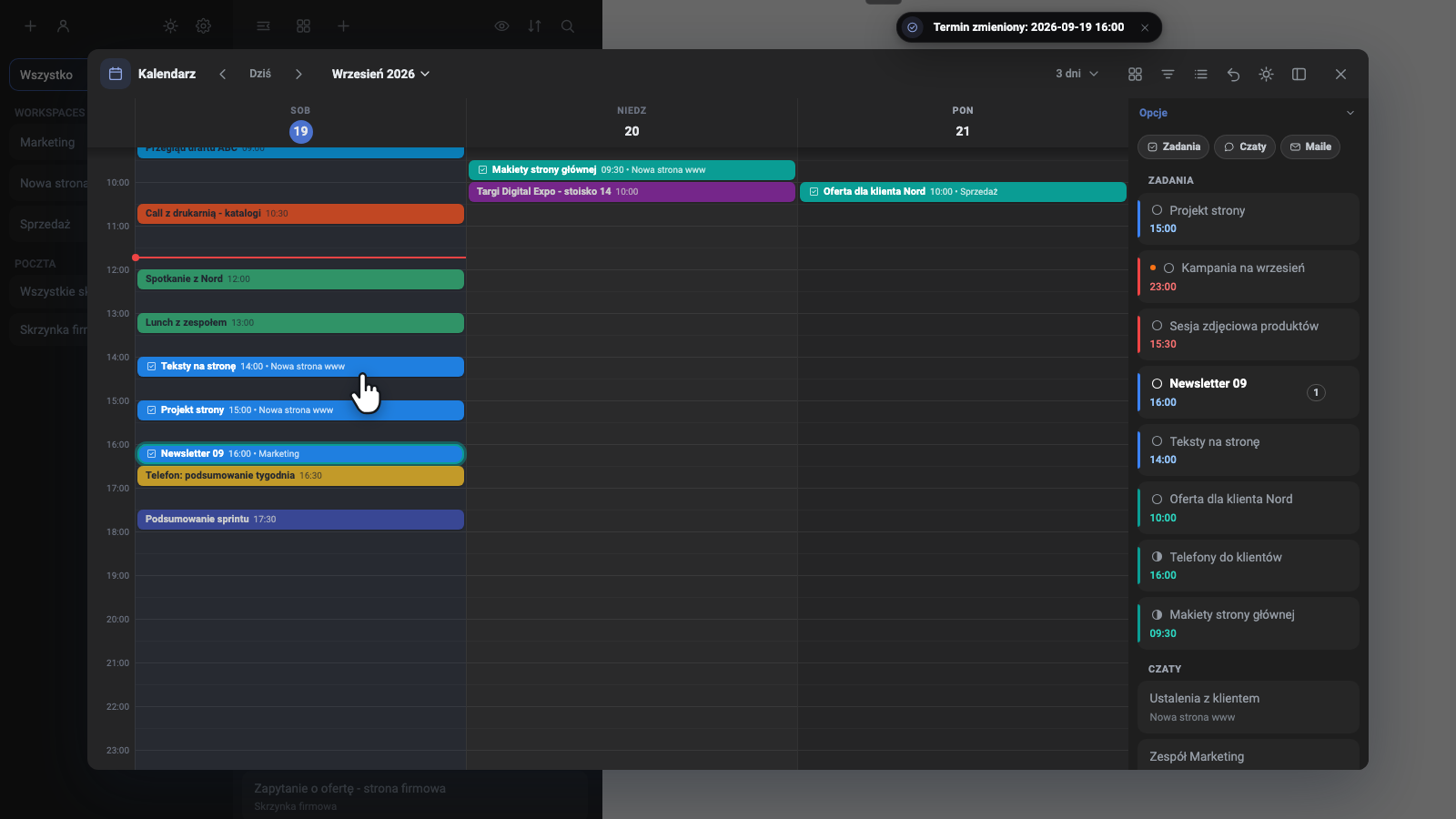Toggle the sun theme icon in calendar header
This screenshot has height=819, width=1456.
click(1266, 75)
